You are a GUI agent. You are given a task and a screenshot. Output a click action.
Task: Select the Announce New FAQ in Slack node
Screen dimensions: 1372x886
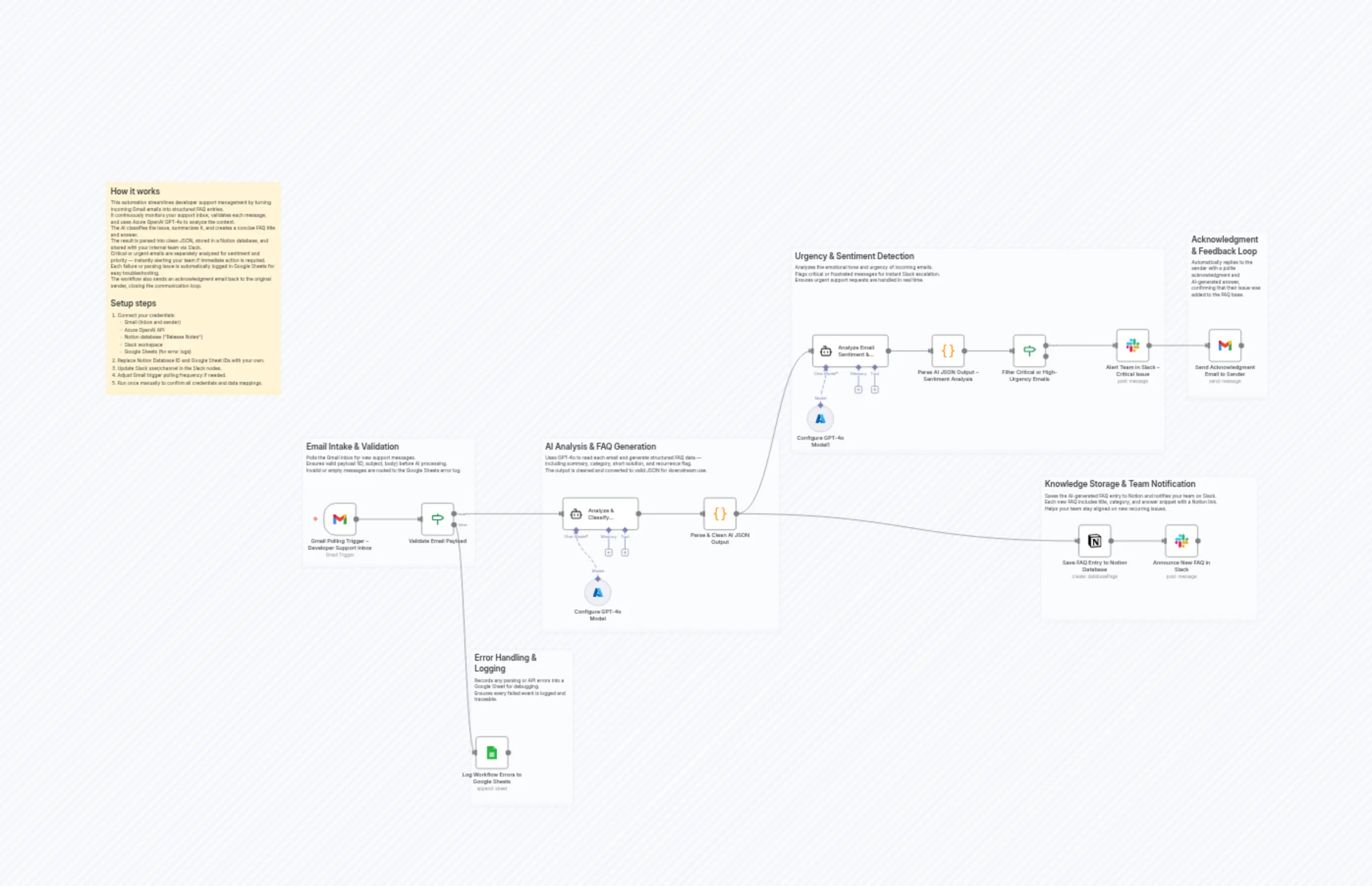click(1181, 541)
